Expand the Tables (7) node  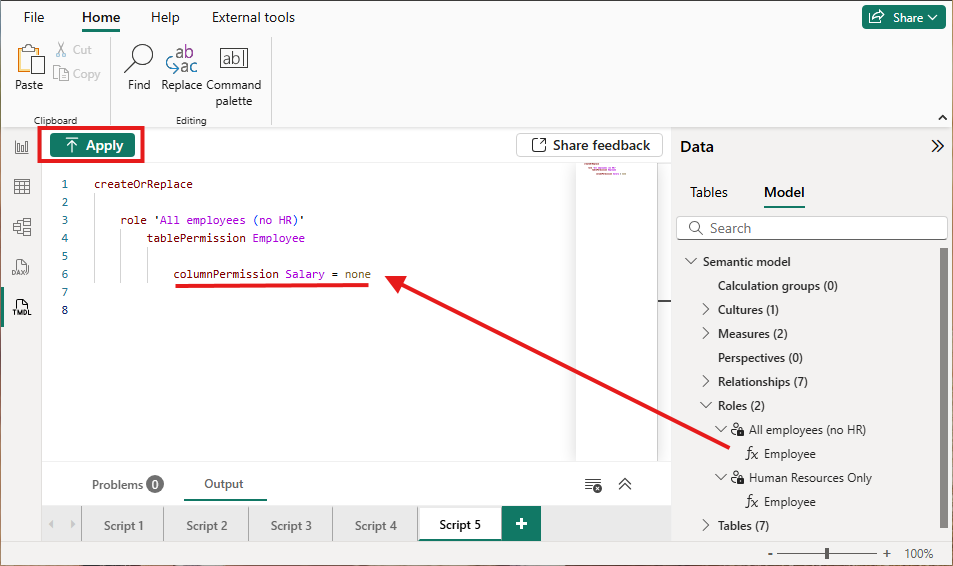pos(706,525)
